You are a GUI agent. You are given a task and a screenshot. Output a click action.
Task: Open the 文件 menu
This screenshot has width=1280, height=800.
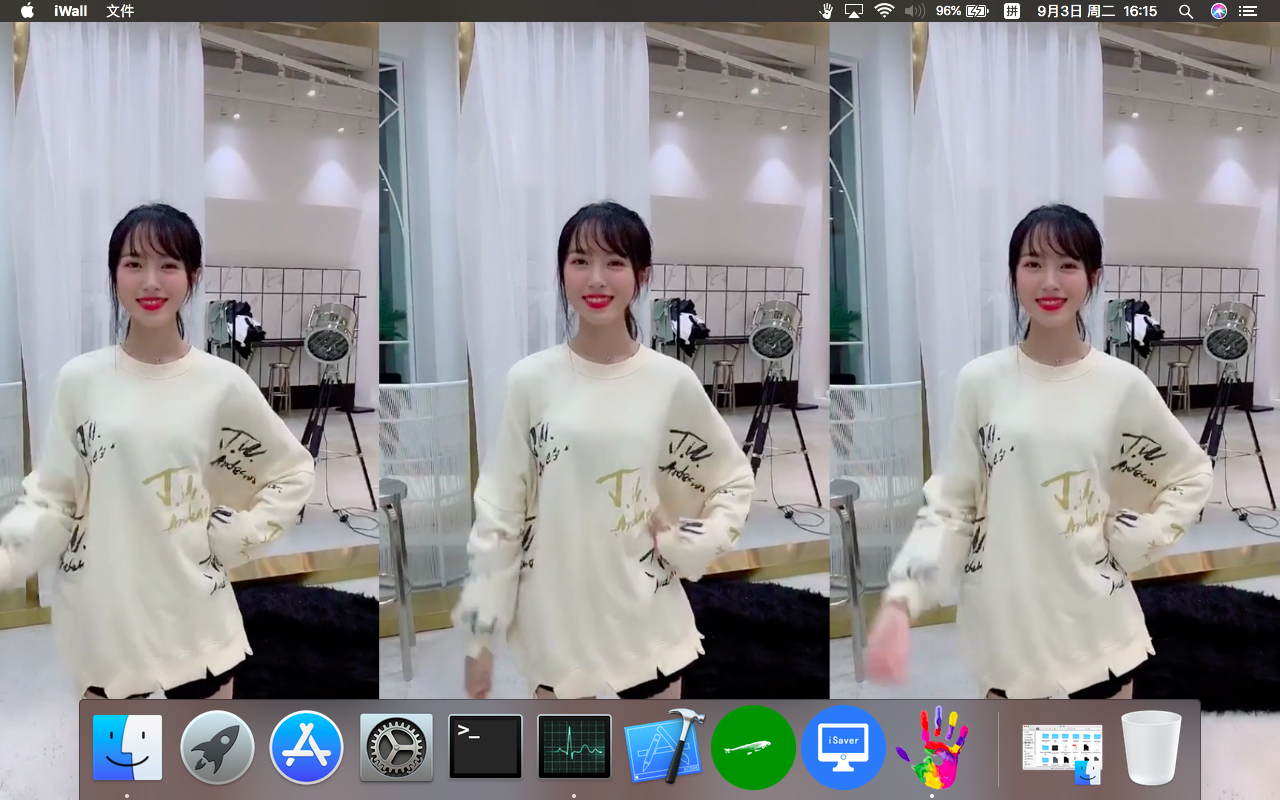120,11
